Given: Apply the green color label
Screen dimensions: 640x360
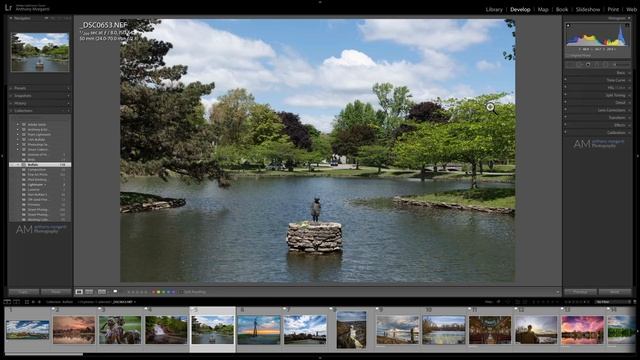Looking at the screenshot, I should [163, 292].
